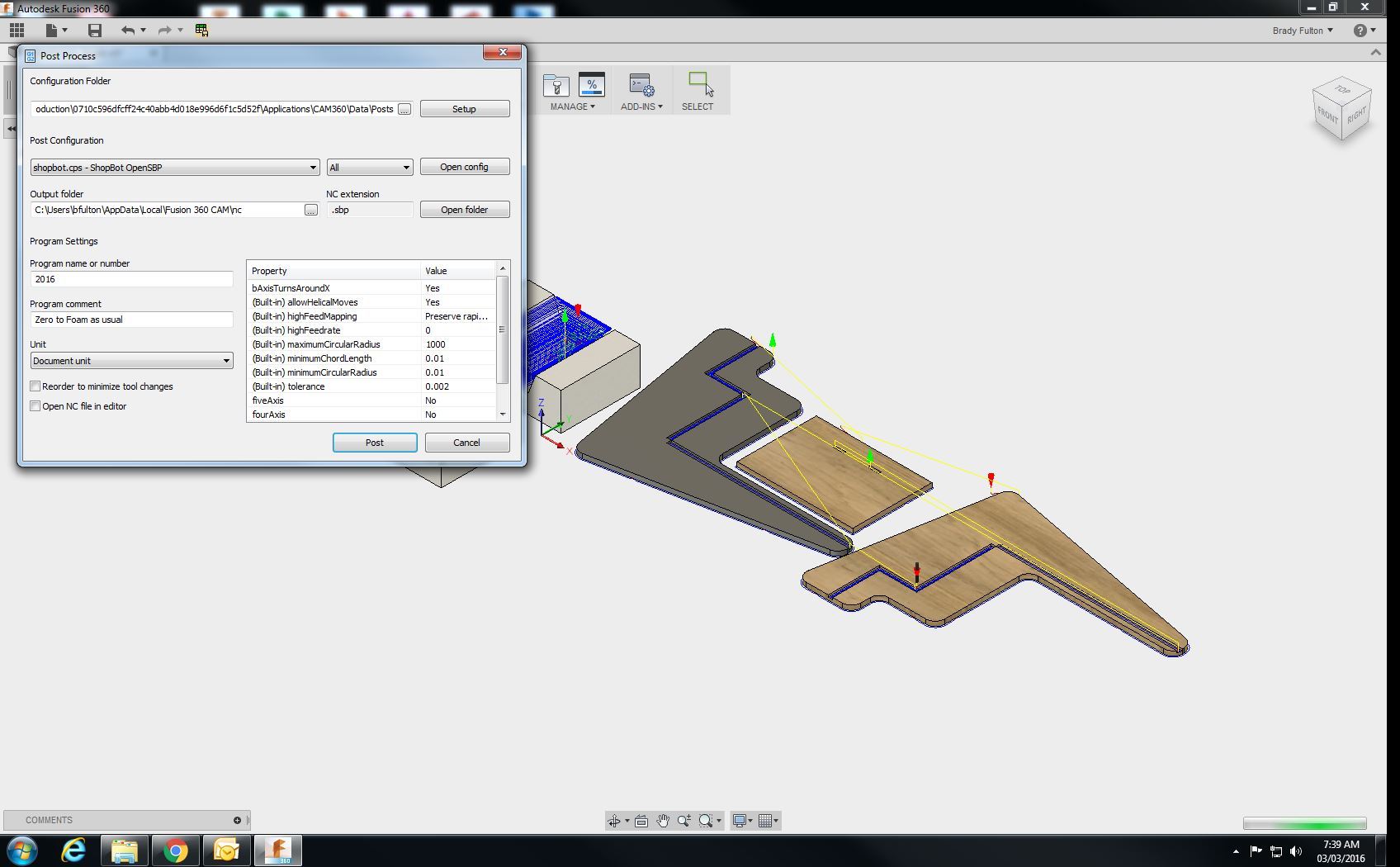The height and width of the screenshot is (867, 1400).
Task: Open the data panel grid icon
Action: coord(17,31)
